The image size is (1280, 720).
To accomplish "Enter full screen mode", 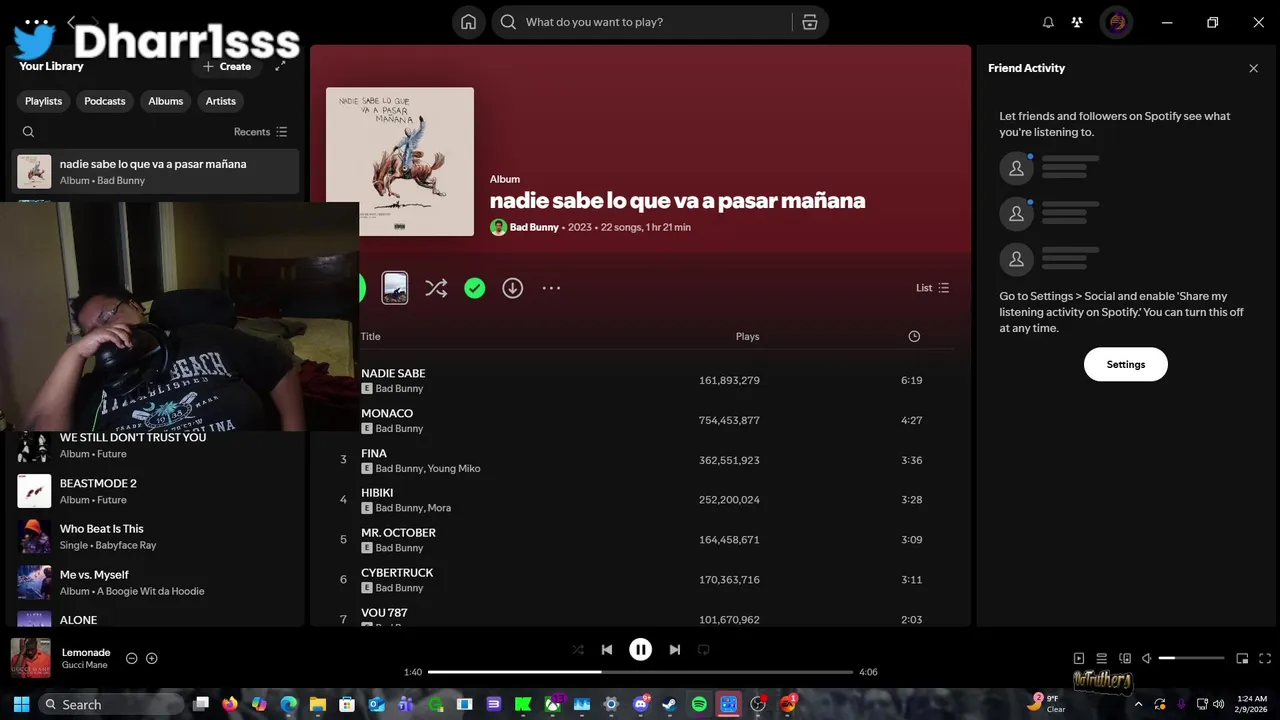I will (x=1265, y=658).
